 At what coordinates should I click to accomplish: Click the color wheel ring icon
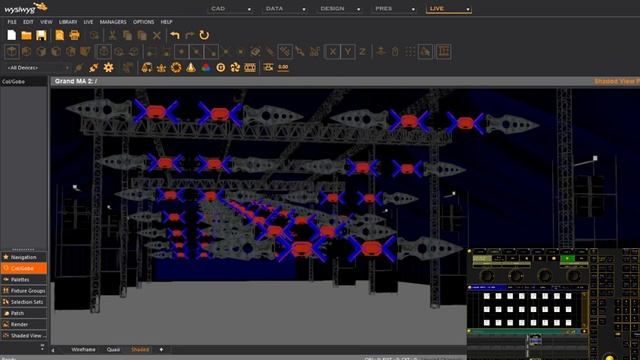tap(176, 67)
